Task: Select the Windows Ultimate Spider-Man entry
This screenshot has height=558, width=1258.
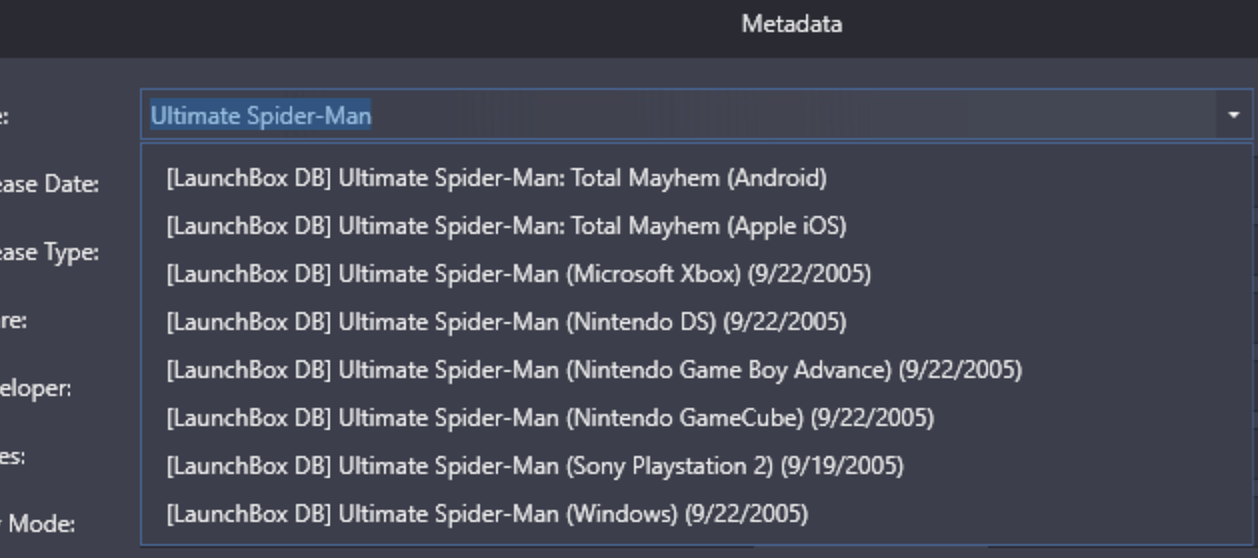Action: (x=487, y=514)
